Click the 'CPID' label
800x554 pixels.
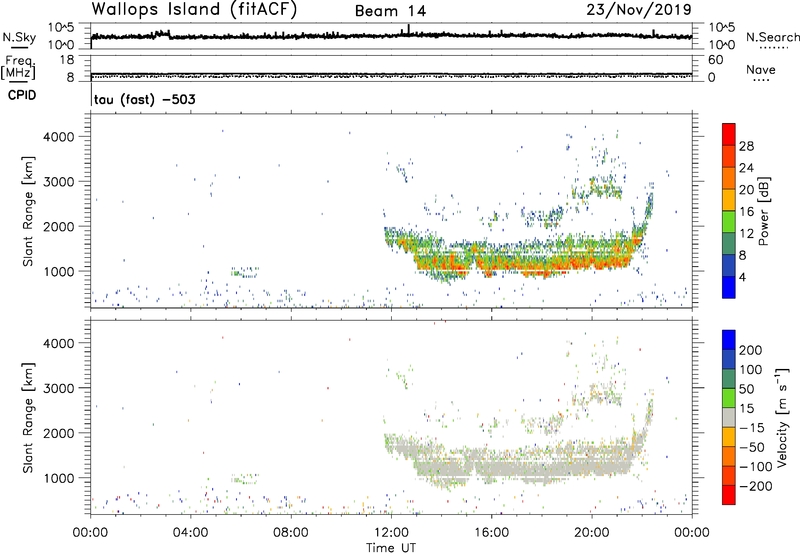tap(22, 95)
